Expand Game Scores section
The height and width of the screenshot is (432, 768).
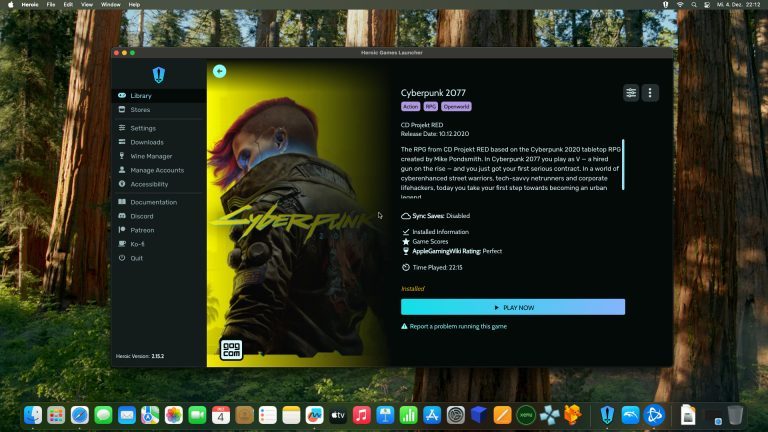425,241
